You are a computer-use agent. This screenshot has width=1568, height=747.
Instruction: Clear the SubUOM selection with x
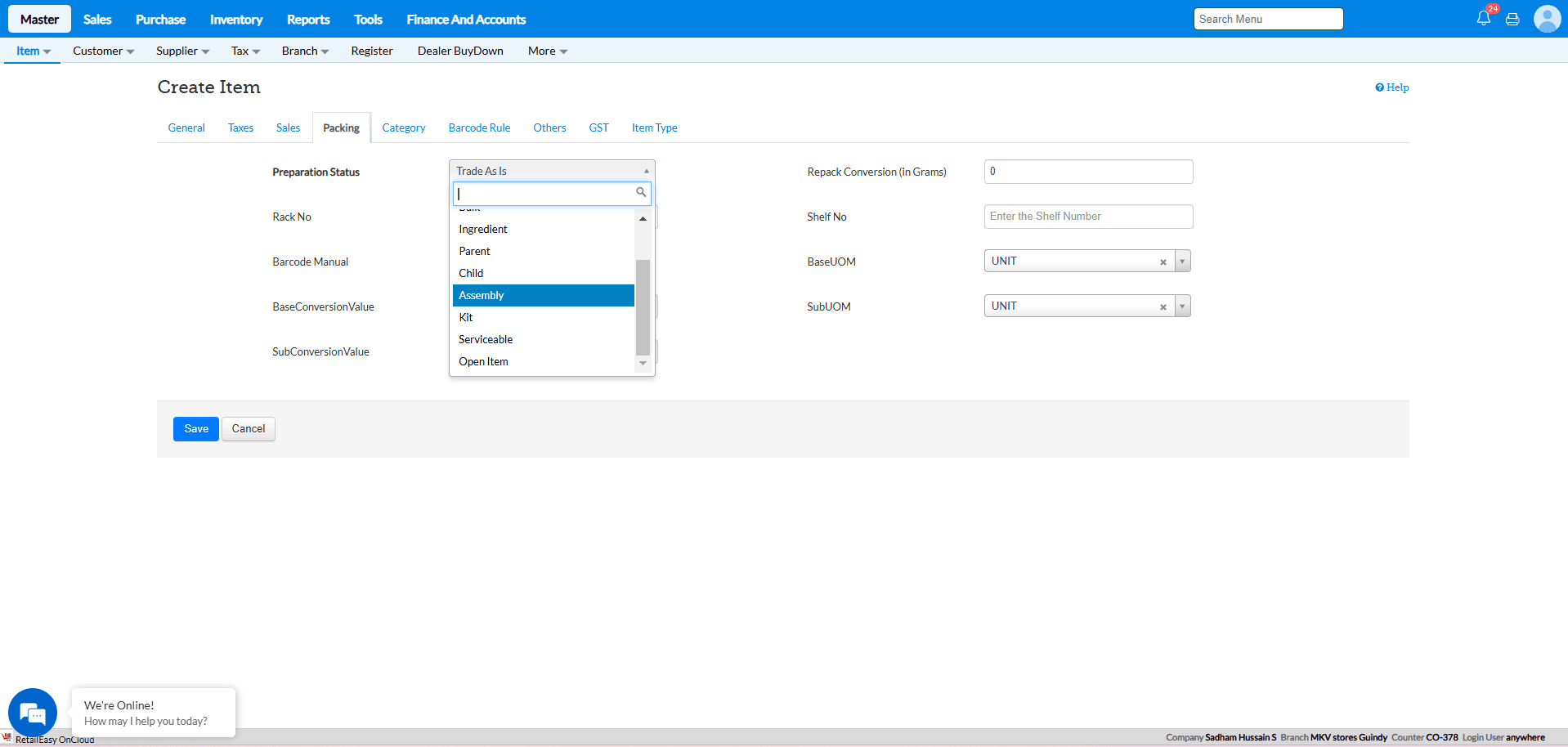click(1163, 306)
